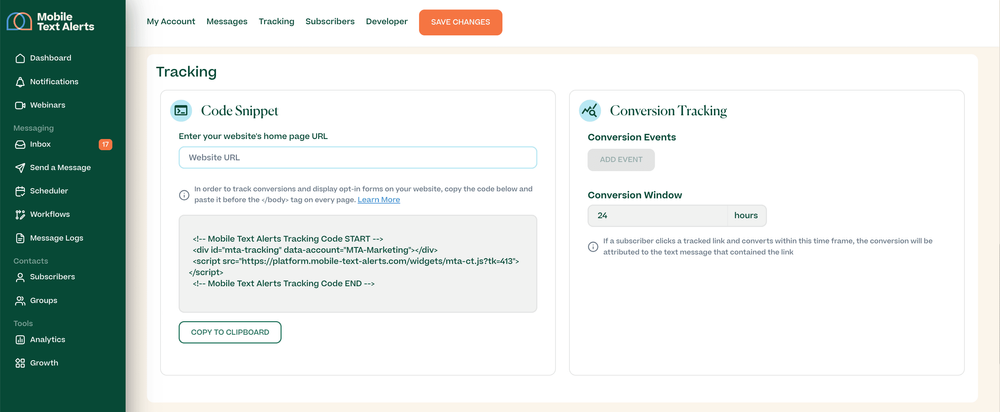Open Growth in the sidebar
Image resolution: width=1000 pixels, height=412 pixels.
click(x=44, y=363)
